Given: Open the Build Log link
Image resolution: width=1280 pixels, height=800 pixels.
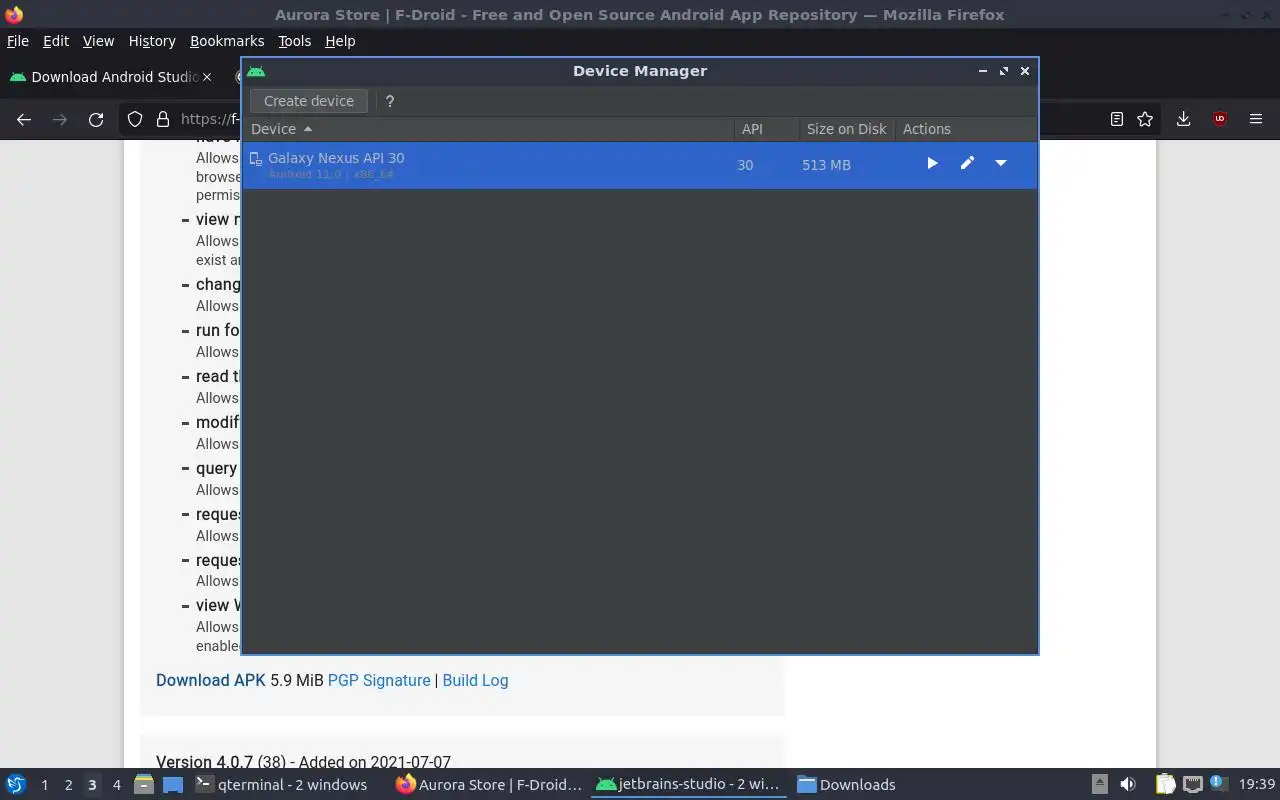Looking at the screenshot, I should click(475, 680).
